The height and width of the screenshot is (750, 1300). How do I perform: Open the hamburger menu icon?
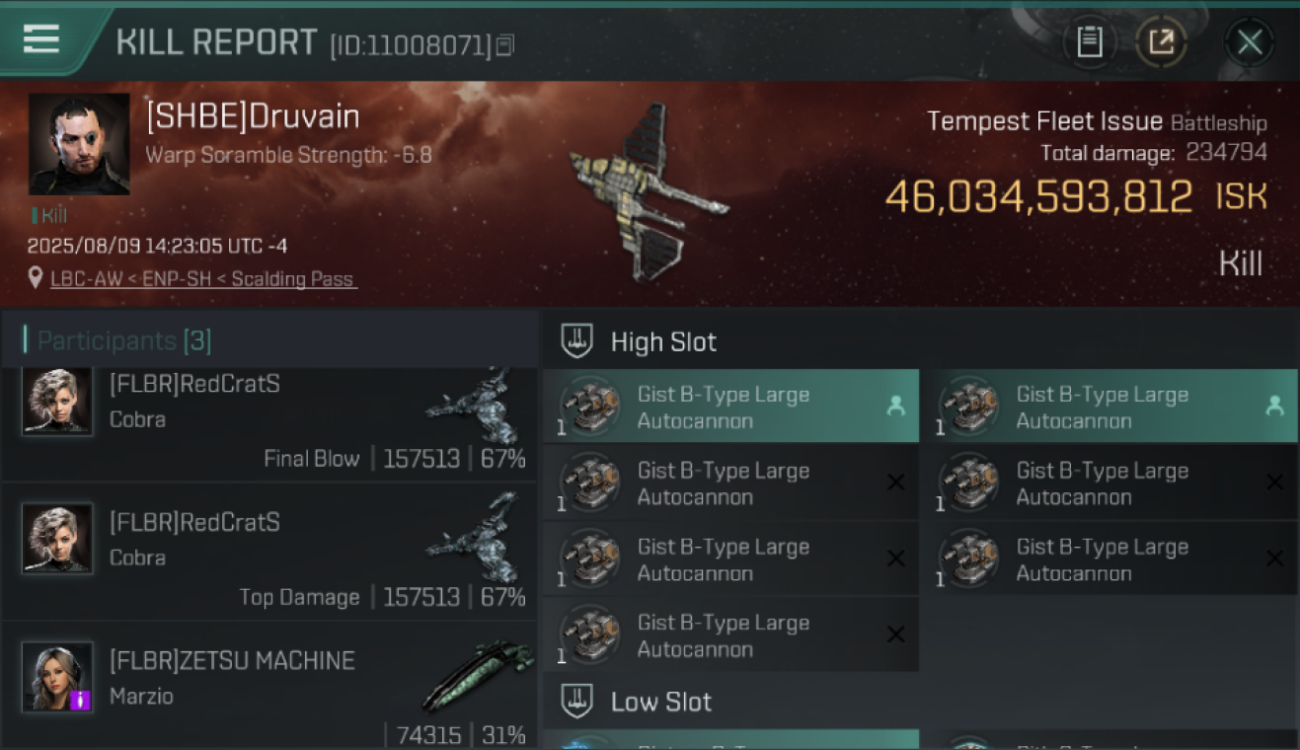tap(41, 39)
